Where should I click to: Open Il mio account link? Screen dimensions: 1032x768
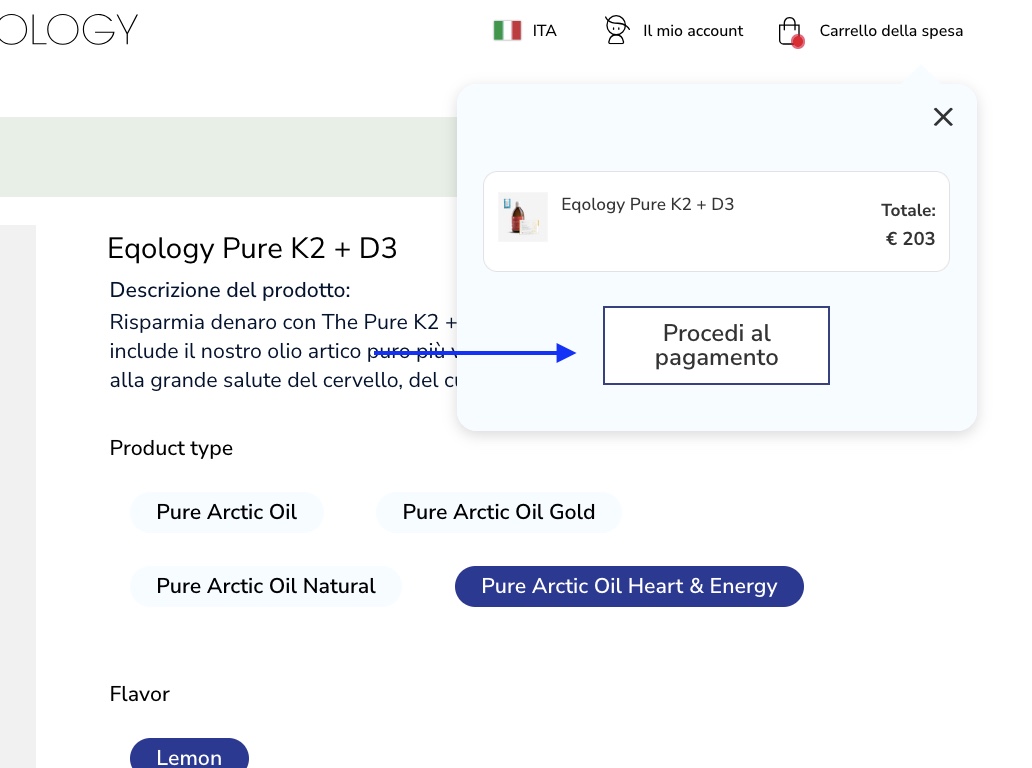click(692, 31)
